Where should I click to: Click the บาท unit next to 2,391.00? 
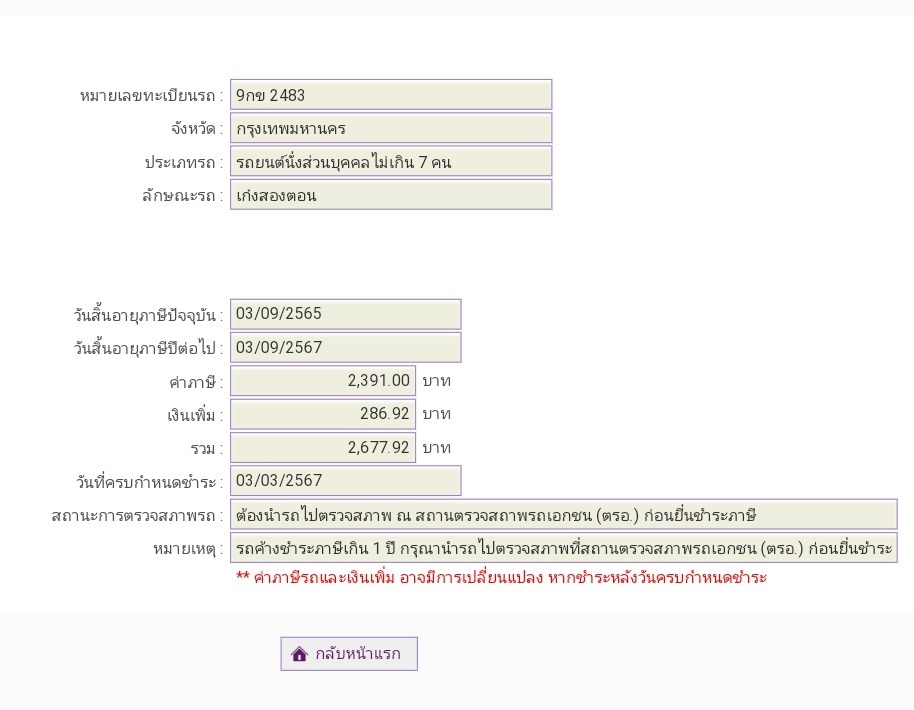(x=437, y=381)
